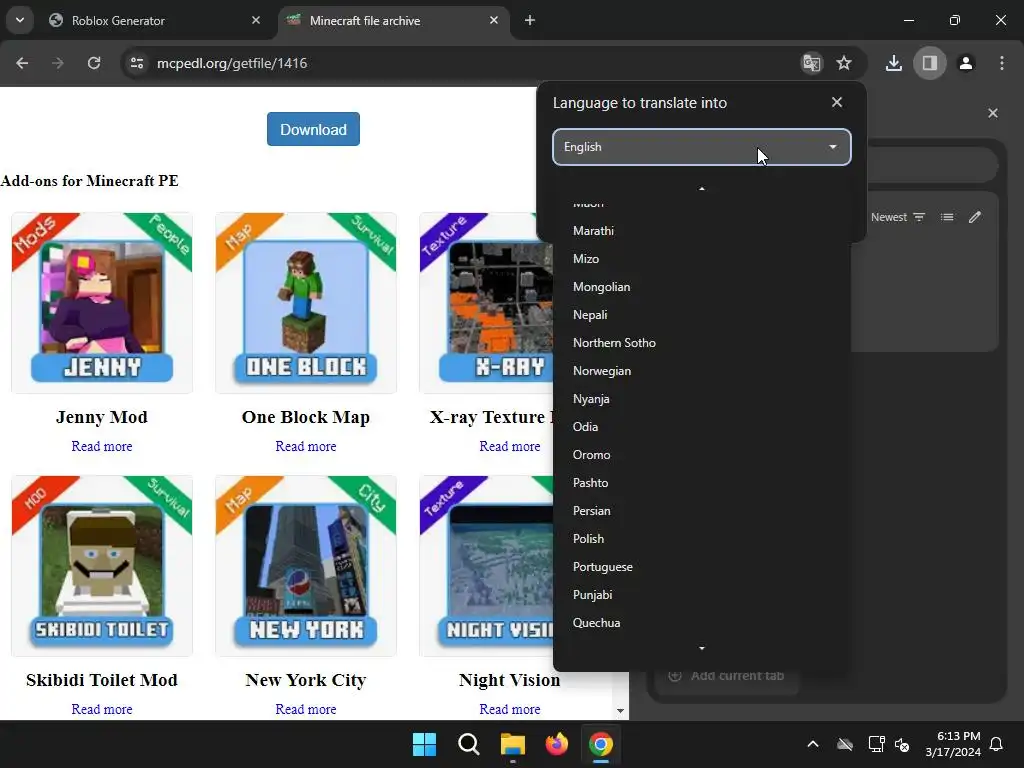
Task: Launch Firefox from the taskbar
Action: [x=556, y=744]
